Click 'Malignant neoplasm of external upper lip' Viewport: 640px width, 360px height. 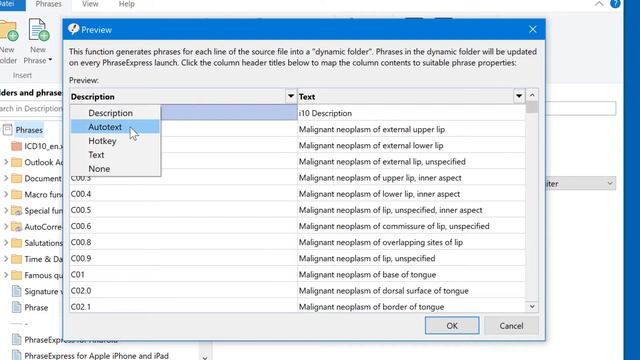coord(372,129)
